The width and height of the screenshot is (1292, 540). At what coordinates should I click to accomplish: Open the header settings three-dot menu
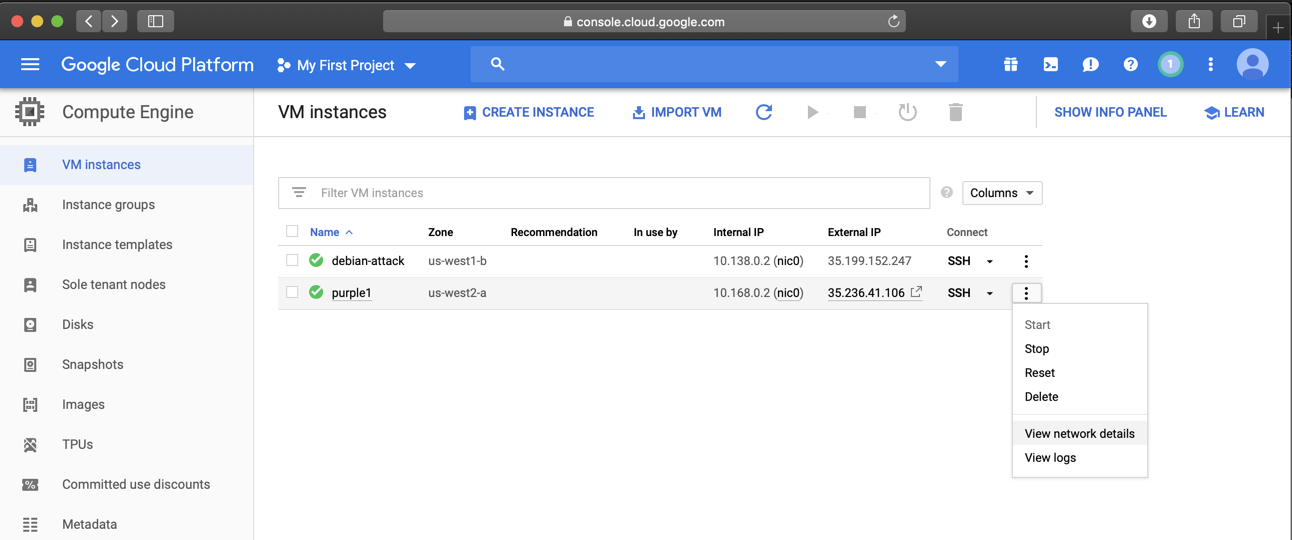click(x=1211, y=64)
